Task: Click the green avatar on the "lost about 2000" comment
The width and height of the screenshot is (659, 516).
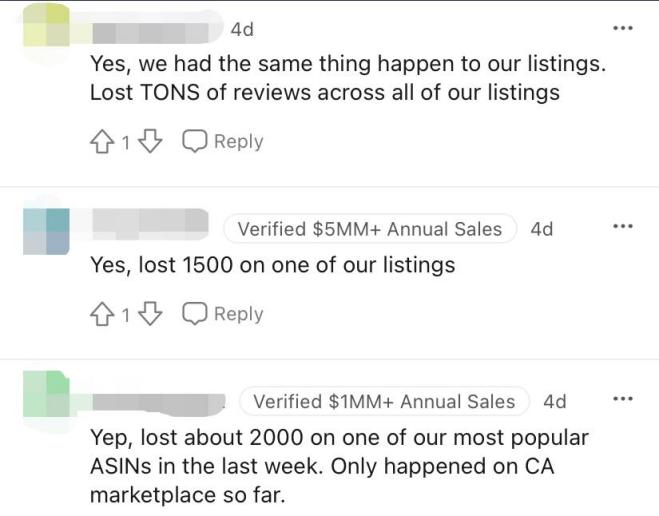Action: coord(45,395)
